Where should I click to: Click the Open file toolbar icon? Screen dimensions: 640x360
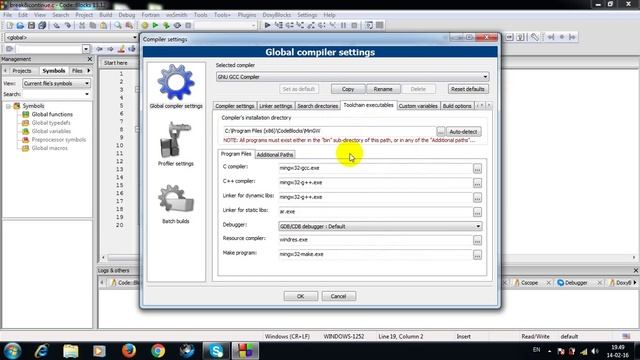(x=20, y=25)
